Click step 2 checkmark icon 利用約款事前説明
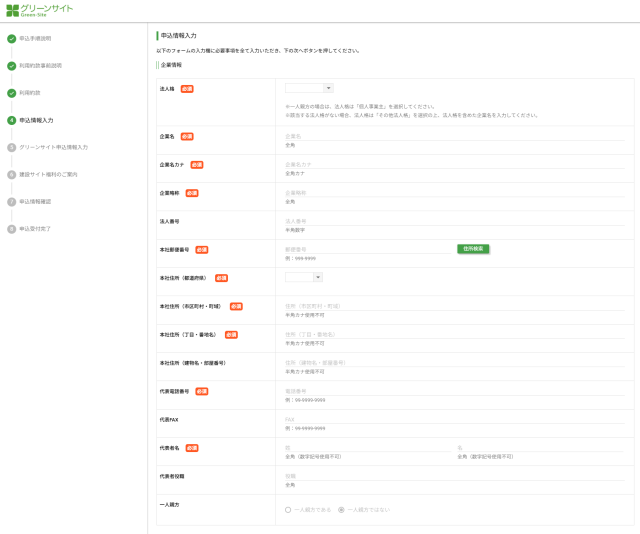The width and height of the screenshot is (640, 534). click(x=12, y=66)
